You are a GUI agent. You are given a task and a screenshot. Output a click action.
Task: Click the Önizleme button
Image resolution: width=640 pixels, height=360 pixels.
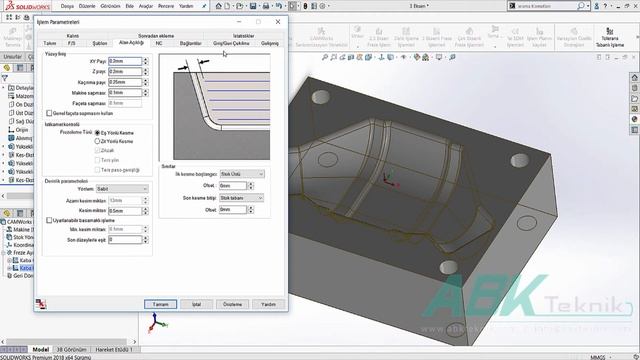coord(232,304)
